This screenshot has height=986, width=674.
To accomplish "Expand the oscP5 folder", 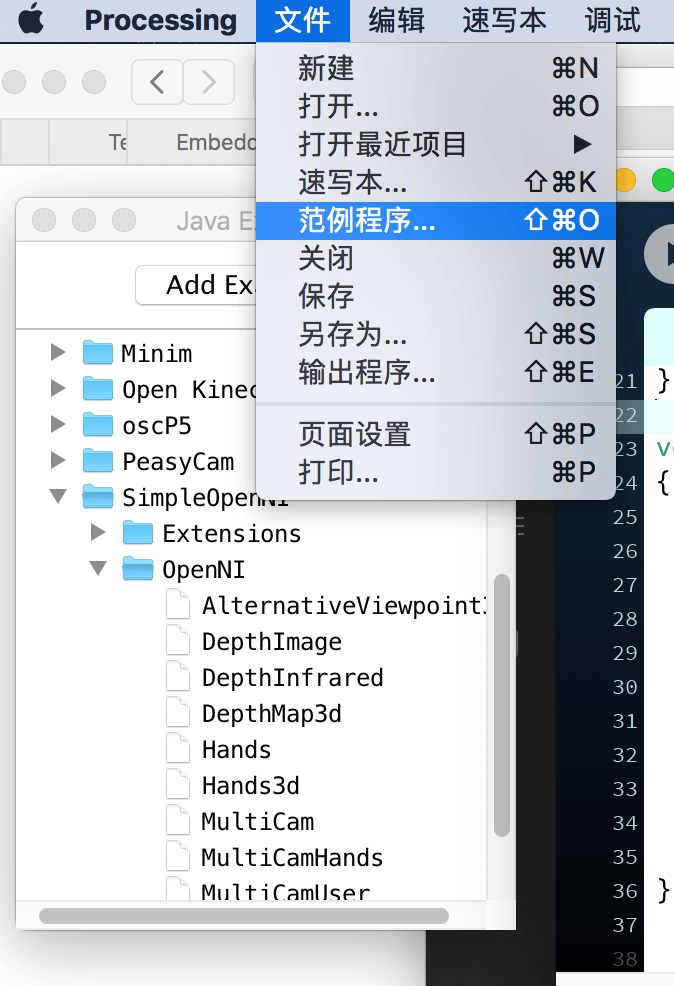I will pos(58,424).
